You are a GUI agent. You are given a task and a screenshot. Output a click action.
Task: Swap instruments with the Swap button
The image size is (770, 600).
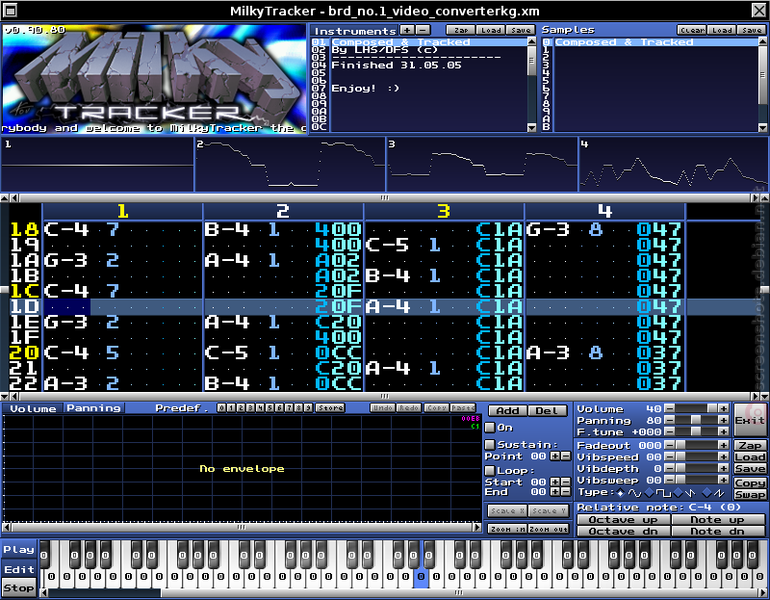[749, 495]
